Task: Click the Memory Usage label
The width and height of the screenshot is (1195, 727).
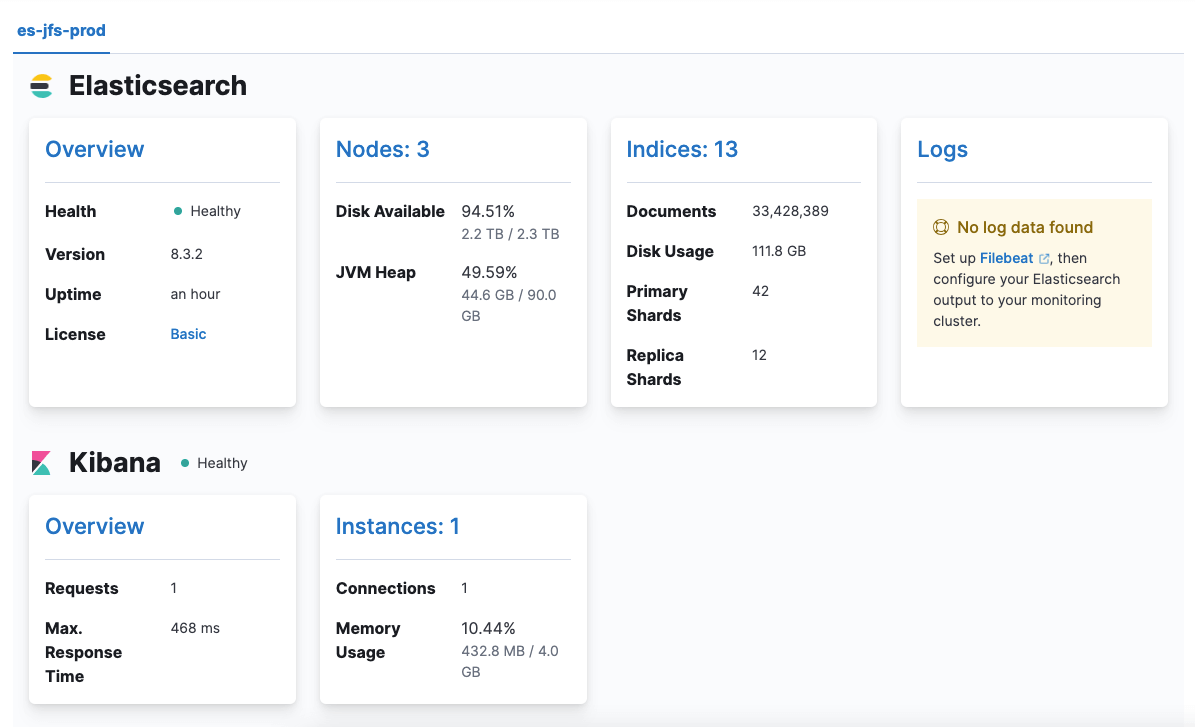Action: 368,640
